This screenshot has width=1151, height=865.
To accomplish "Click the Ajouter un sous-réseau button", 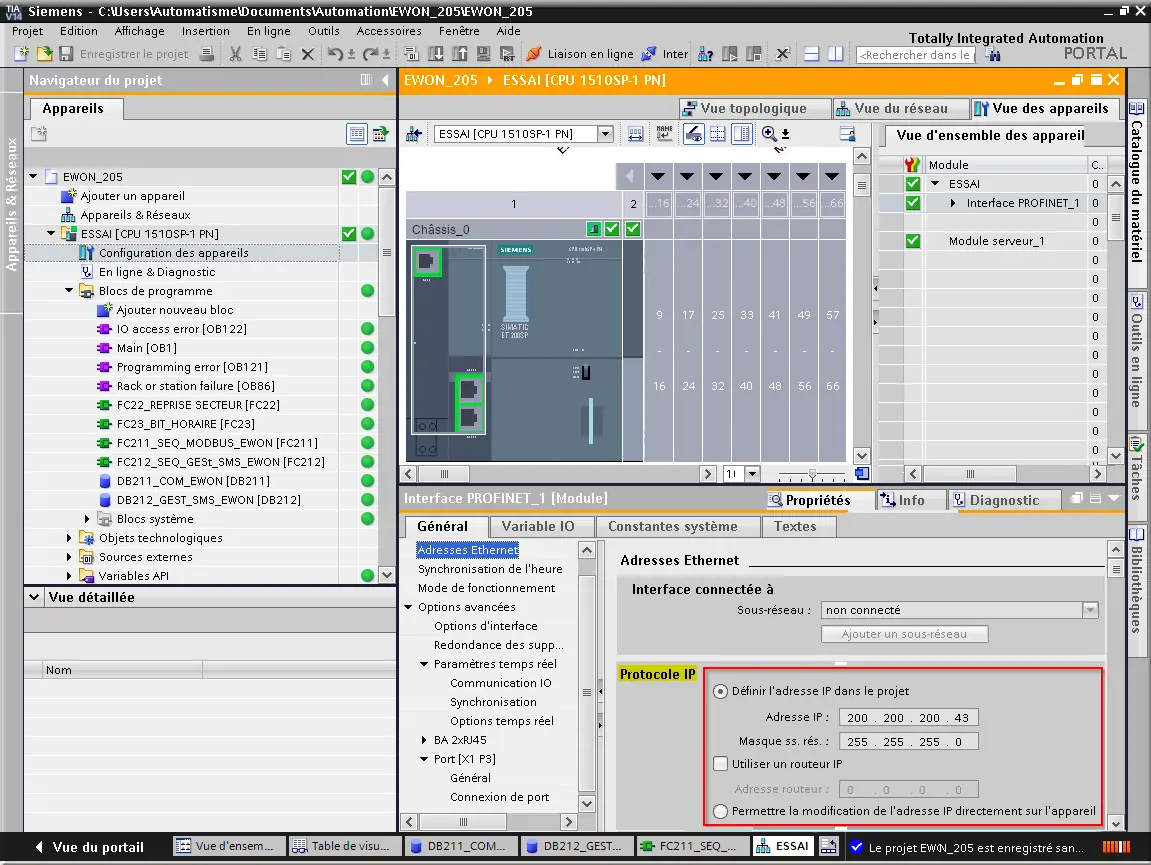I will point(904,634).
